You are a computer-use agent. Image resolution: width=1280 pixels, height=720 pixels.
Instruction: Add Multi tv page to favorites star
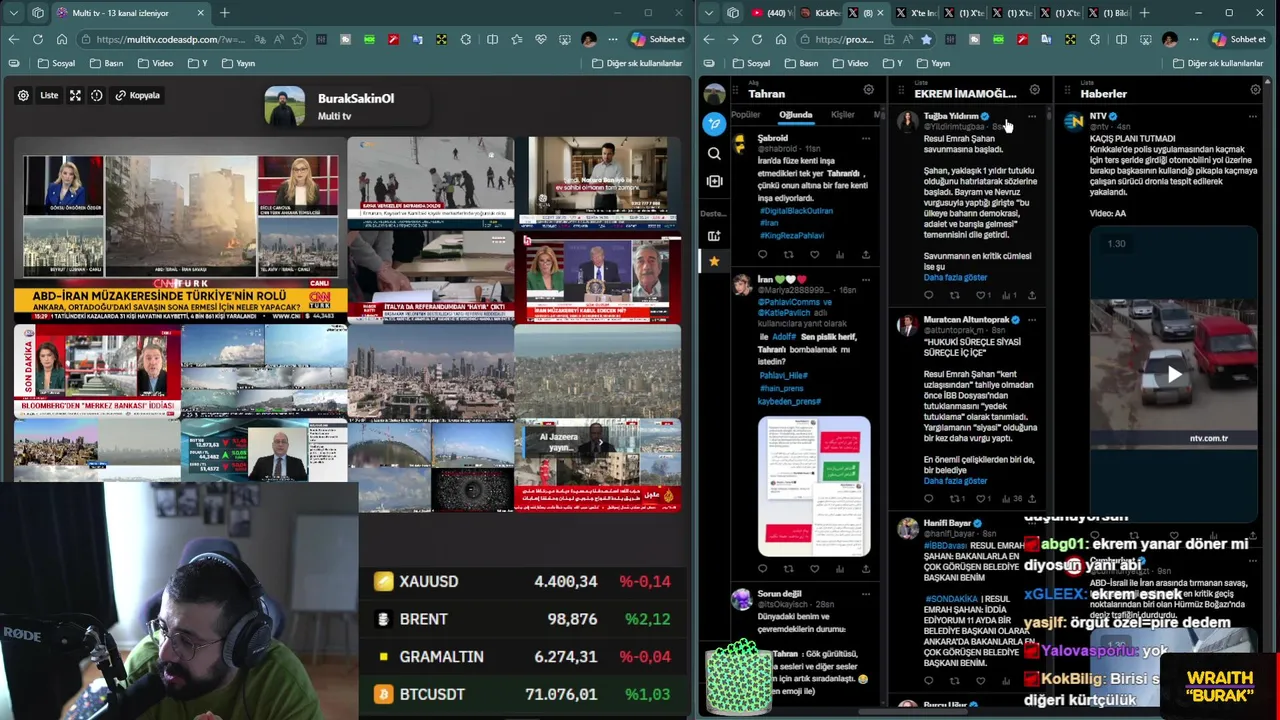(x=297, y=39)
